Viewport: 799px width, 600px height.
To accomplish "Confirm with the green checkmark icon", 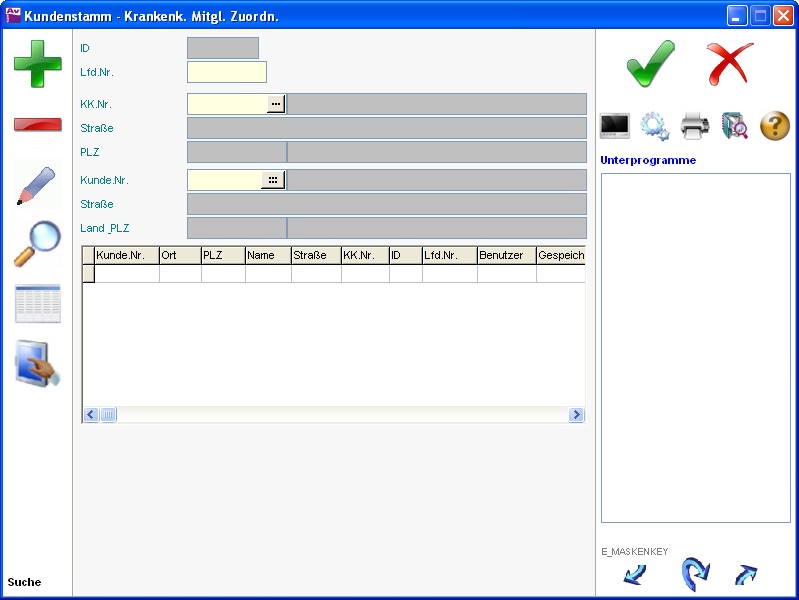I will 651,64.
